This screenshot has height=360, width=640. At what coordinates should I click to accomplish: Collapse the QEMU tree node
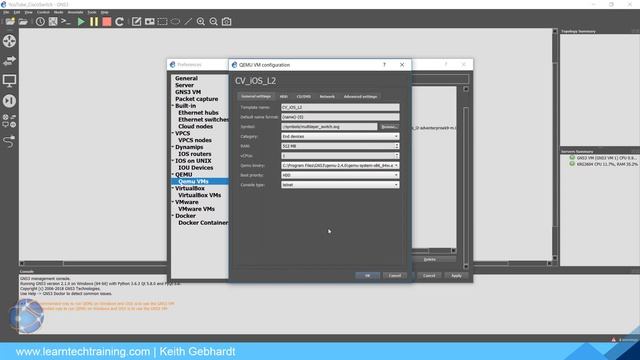click(173, 175)
